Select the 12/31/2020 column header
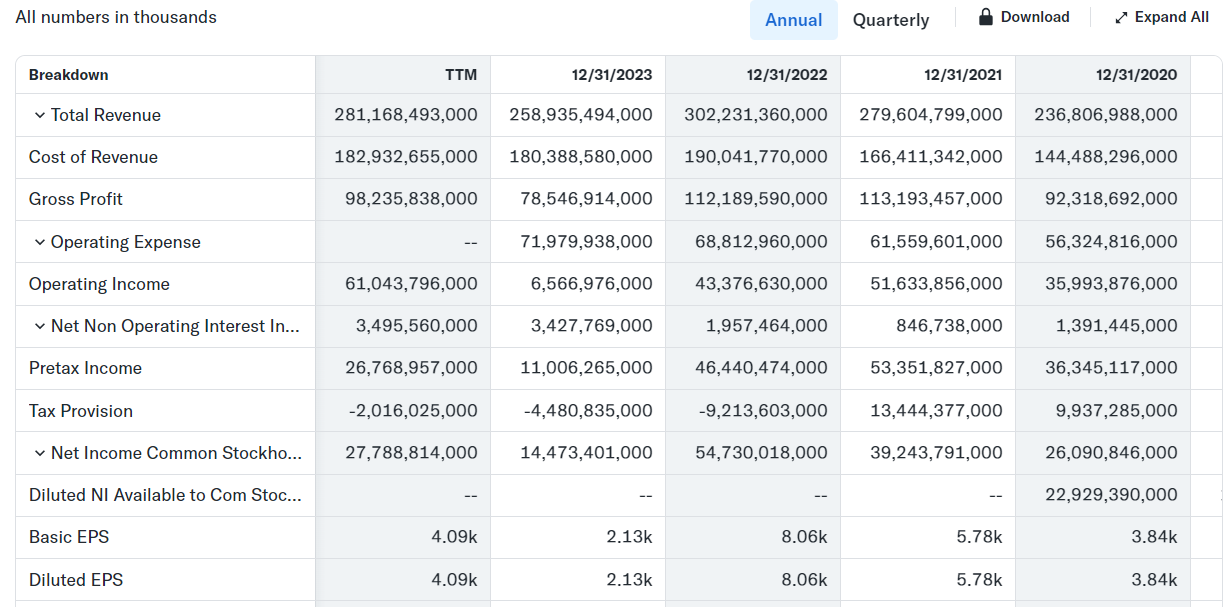 [1137, 75]
